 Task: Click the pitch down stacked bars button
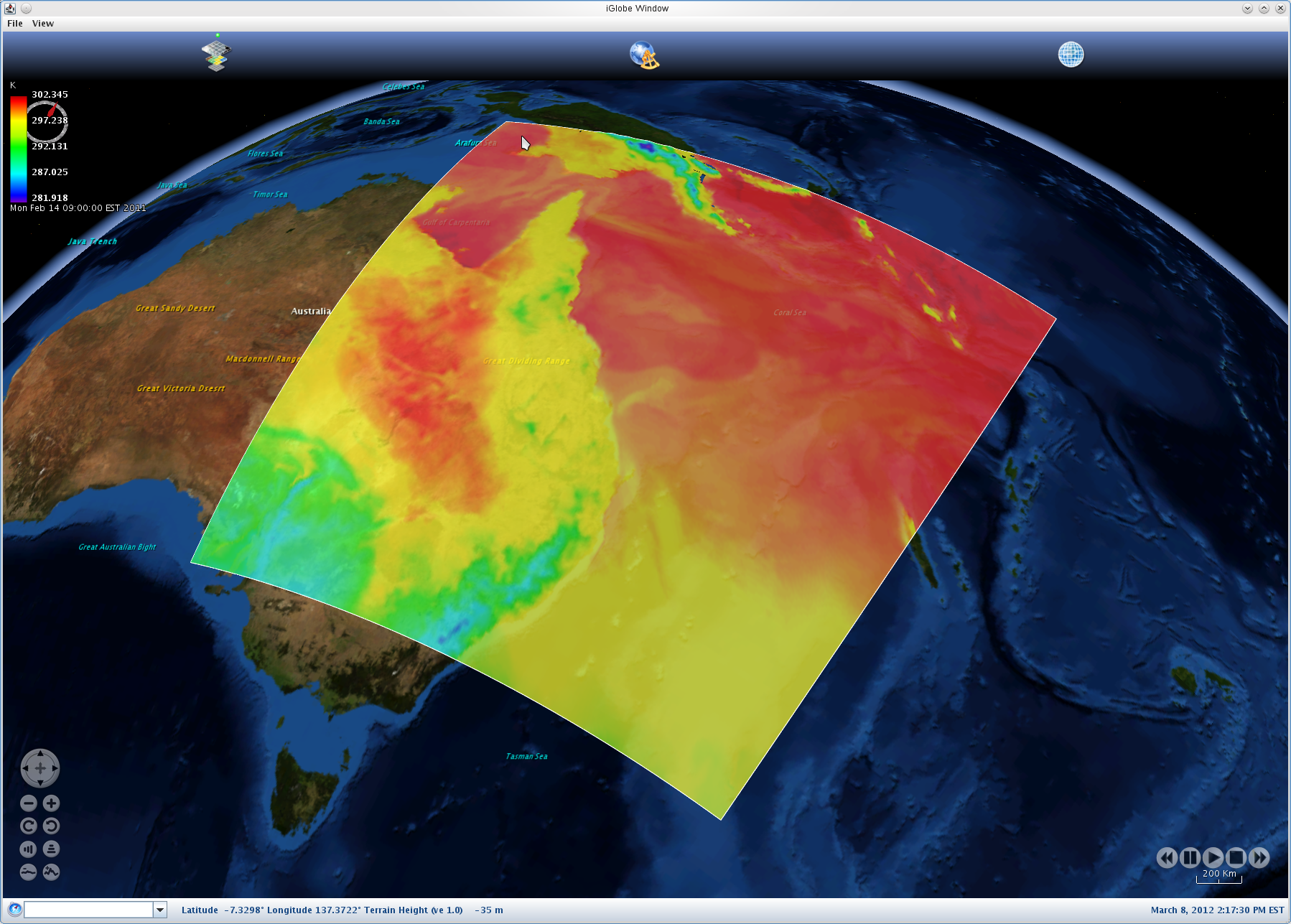coord(51,849)
